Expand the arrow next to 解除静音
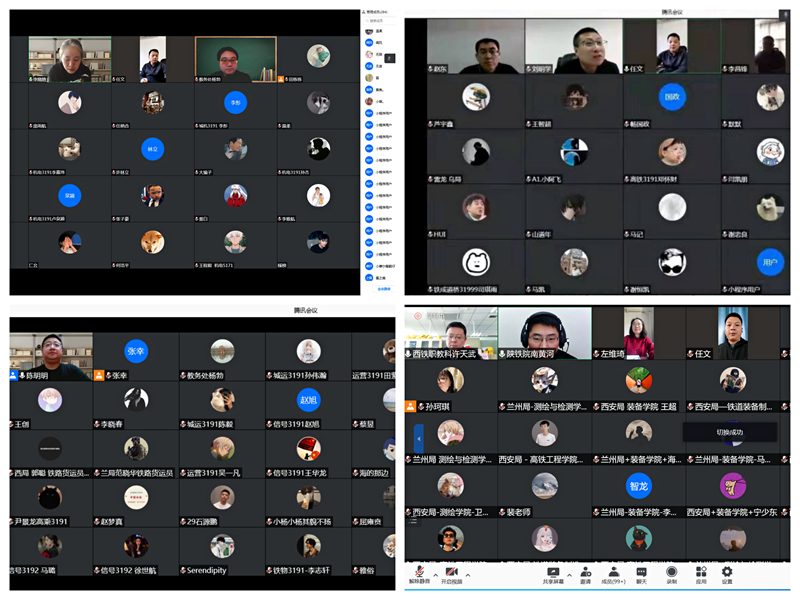Screen dimensions: 800x600 434,575
